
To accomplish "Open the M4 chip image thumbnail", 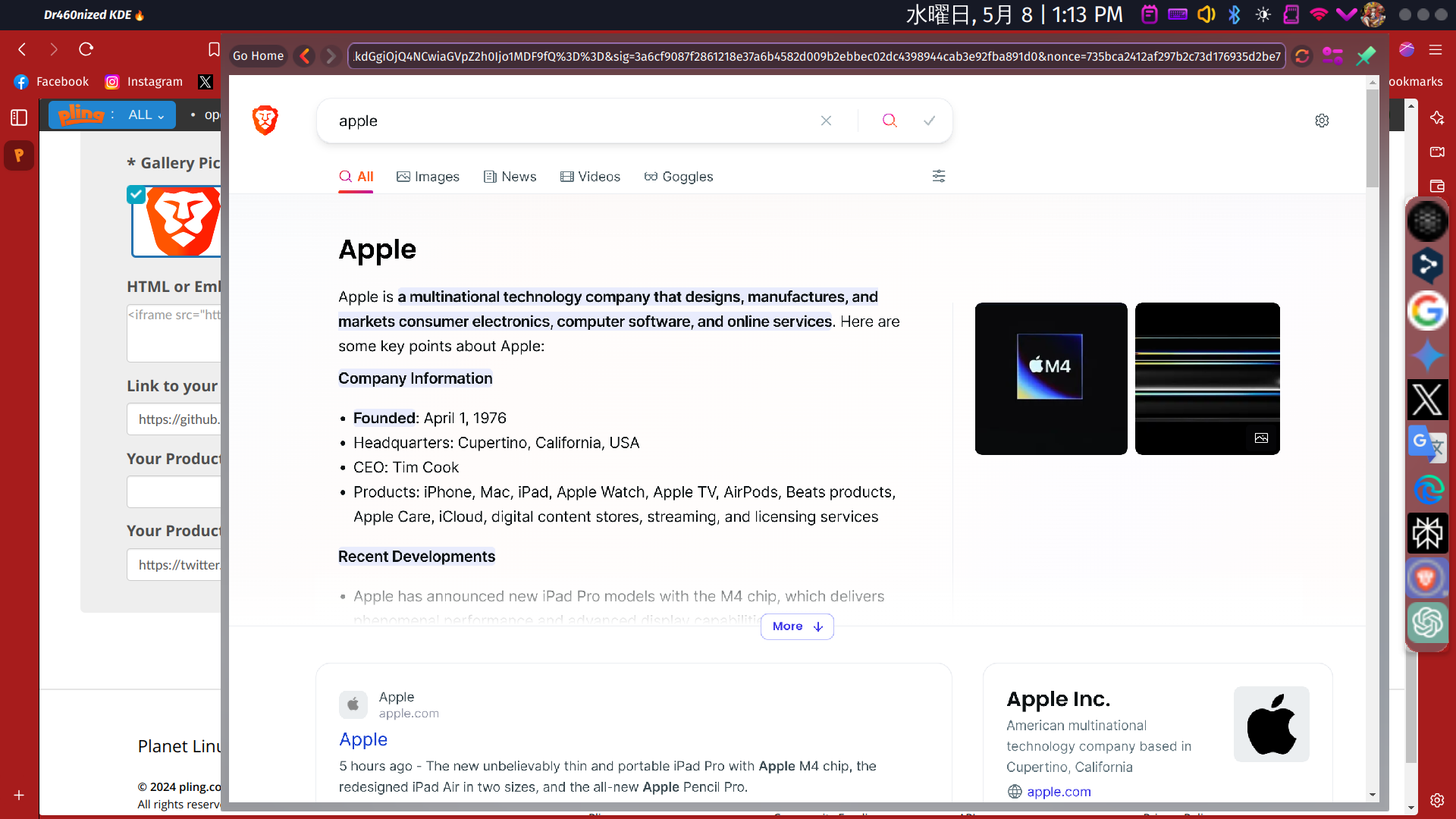I will 1051,378.
